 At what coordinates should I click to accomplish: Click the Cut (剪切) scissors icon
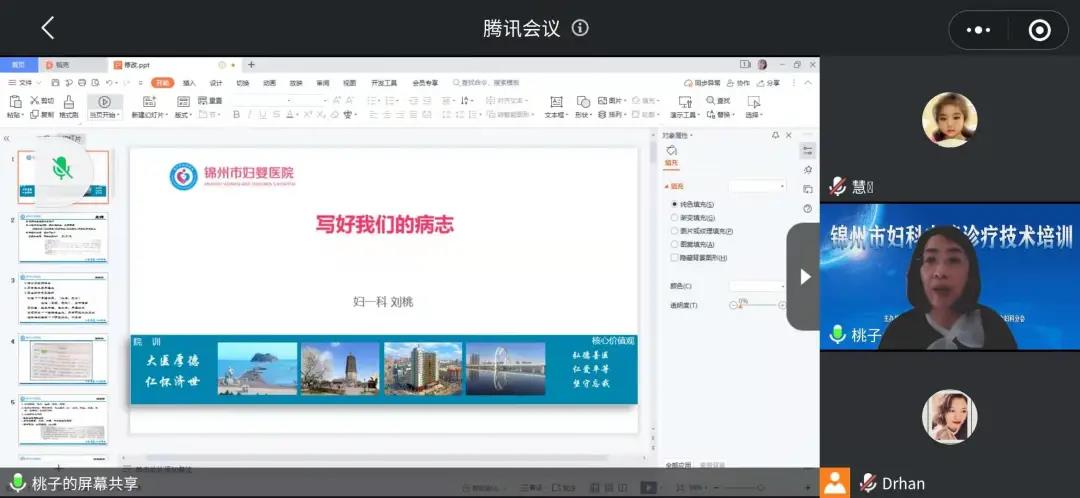point(41,101)
